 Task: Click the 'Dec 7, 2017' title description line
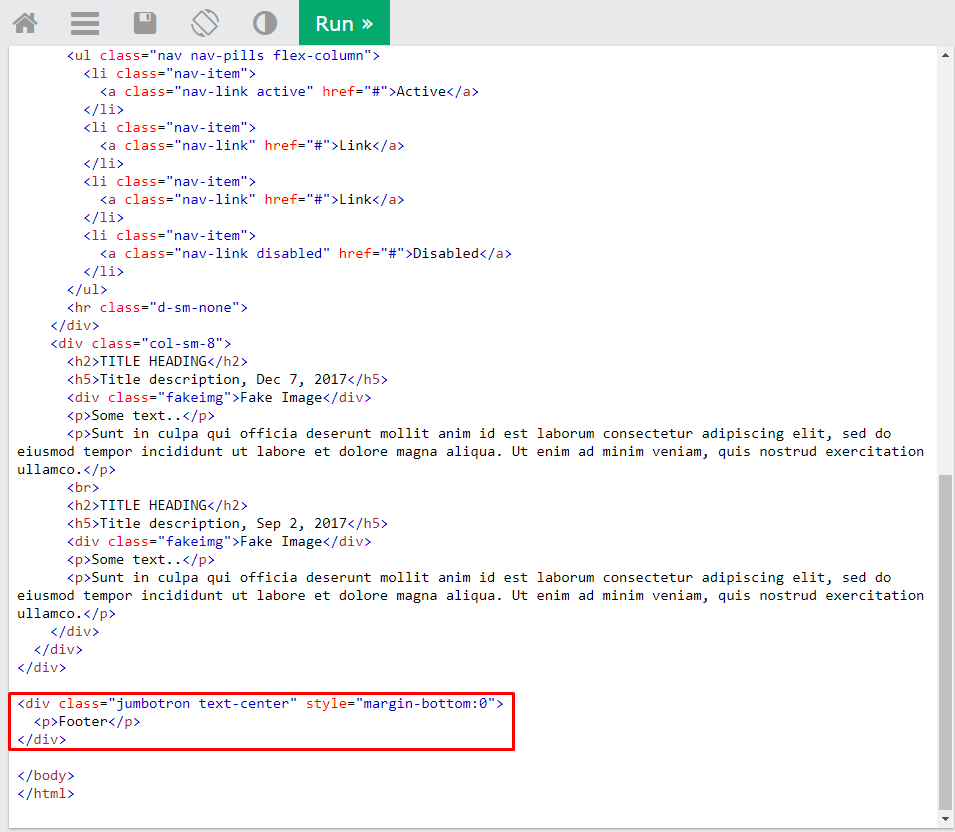227,379
